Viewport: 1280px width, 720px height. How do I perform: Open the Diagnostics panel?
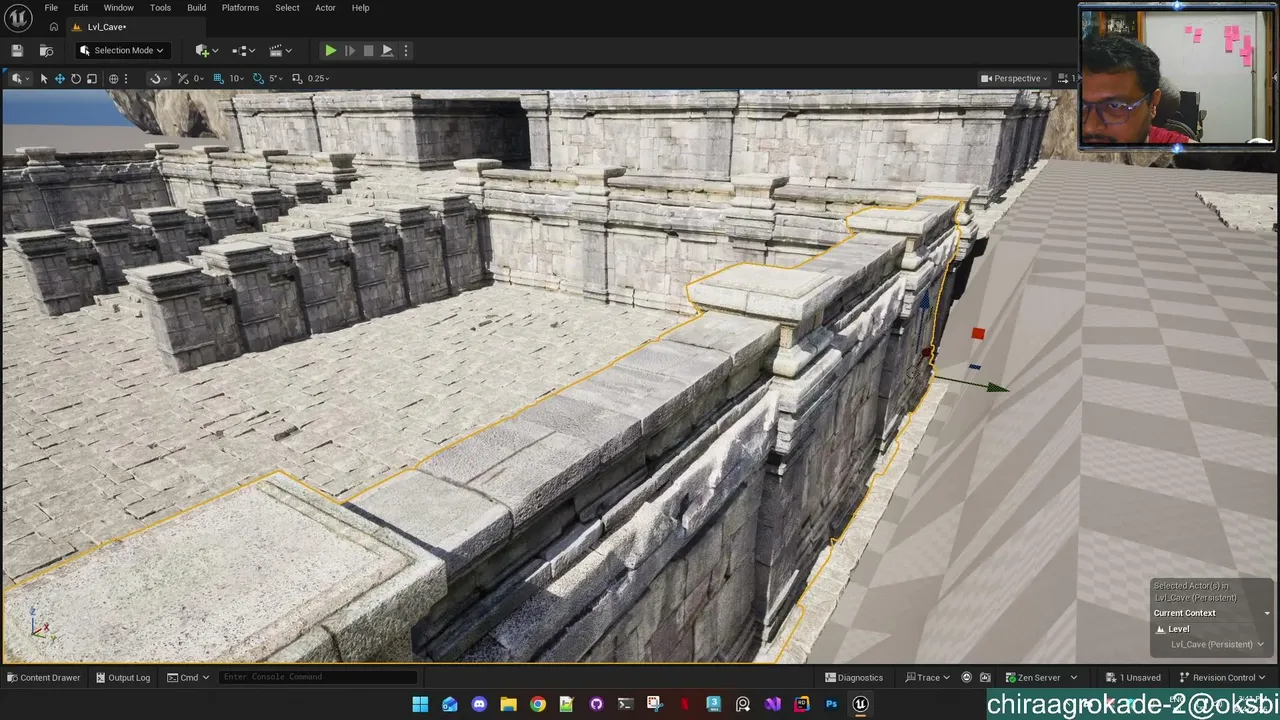tap(854, 678)
